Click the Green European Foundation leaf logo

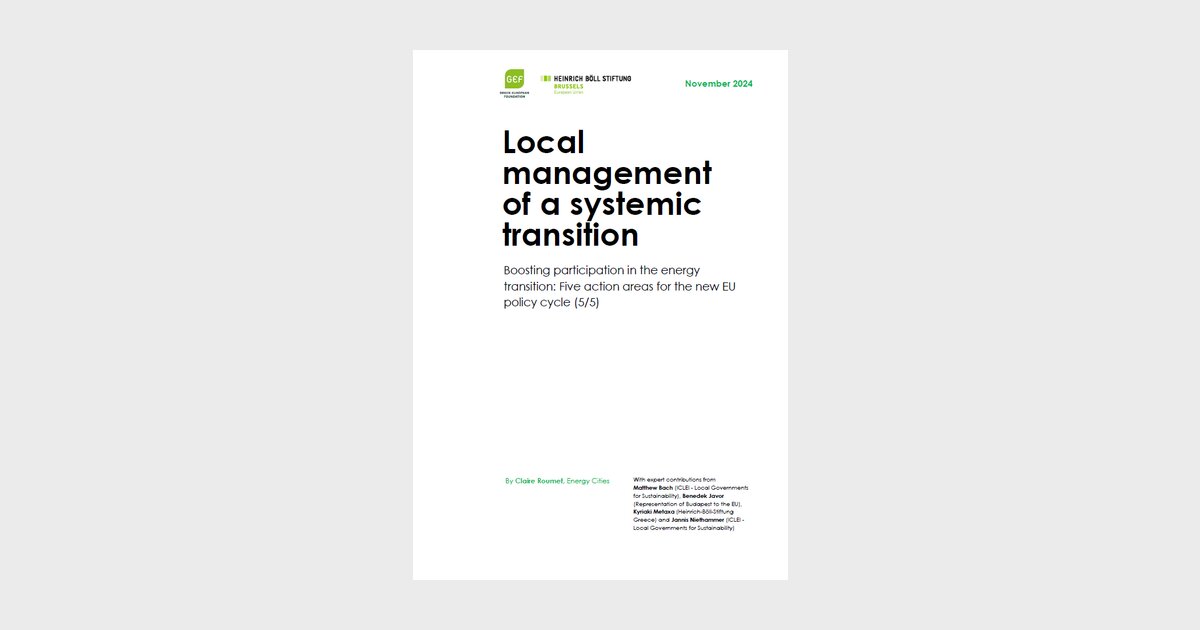514,80
